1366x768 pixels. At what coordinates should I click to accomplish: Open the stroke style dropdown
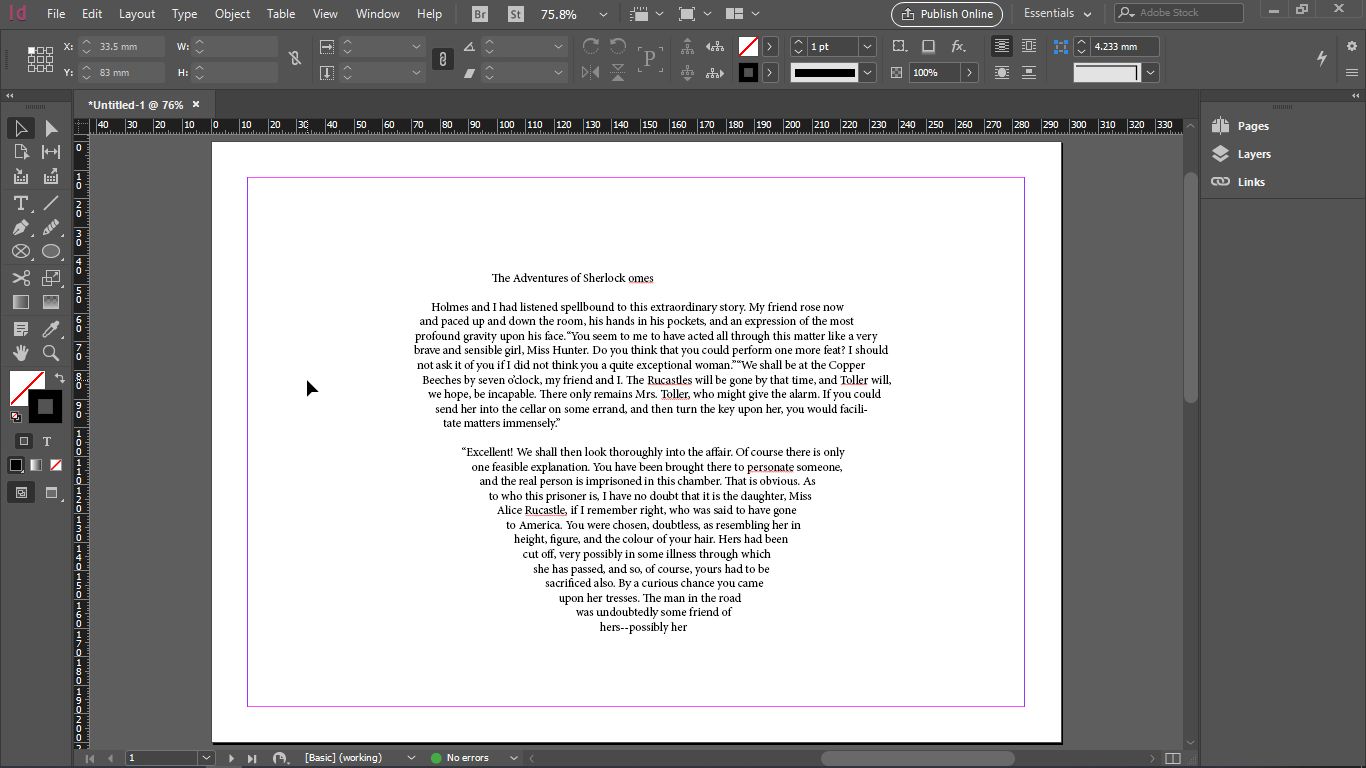[867, 72]
